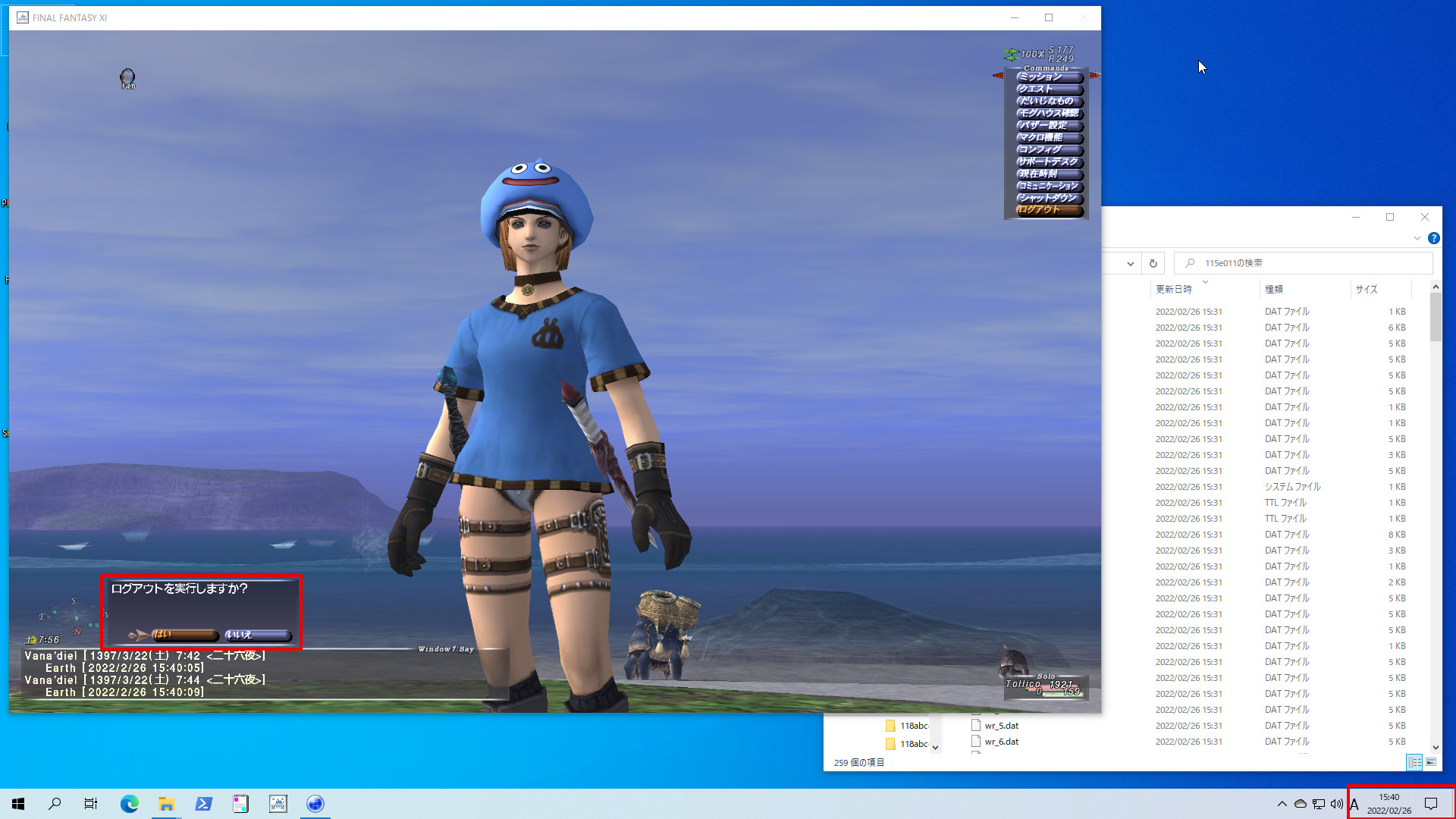Screen dimensions: 1456x819
Task: Open the notification center icon
Action: [1431, 804]
